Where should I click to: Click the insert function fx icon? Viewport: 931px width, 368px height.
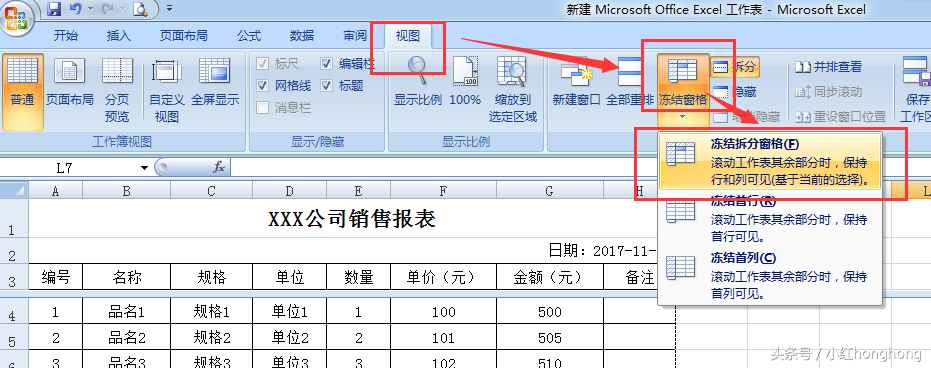(219, 168)
